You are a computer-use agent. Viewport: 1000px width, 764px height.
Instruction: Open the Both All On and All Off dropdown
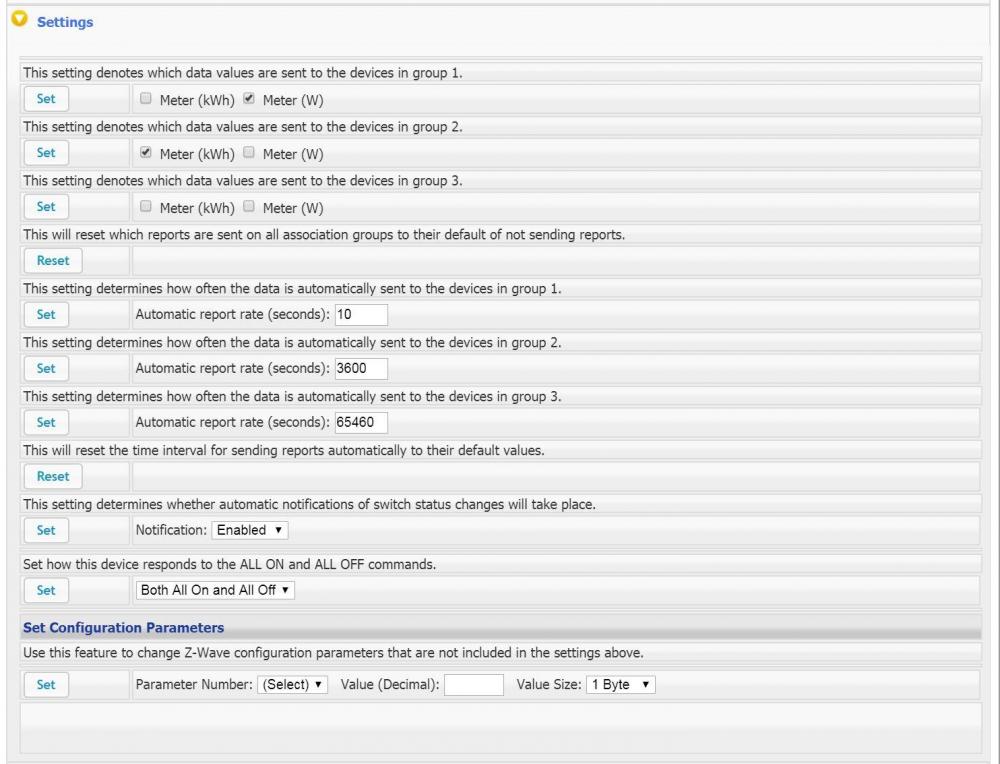click(216, 590)
